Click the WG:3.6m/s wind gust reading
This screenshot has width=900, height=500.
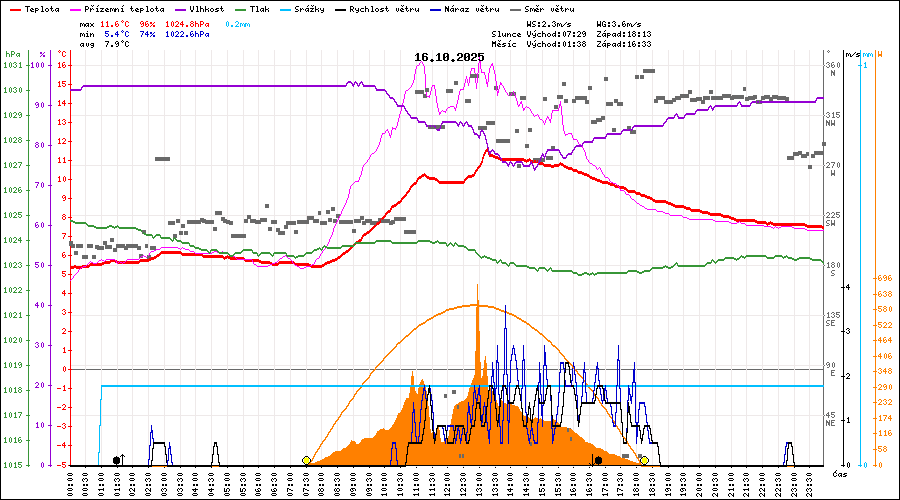pyautogui.click(x=619, y=22)
